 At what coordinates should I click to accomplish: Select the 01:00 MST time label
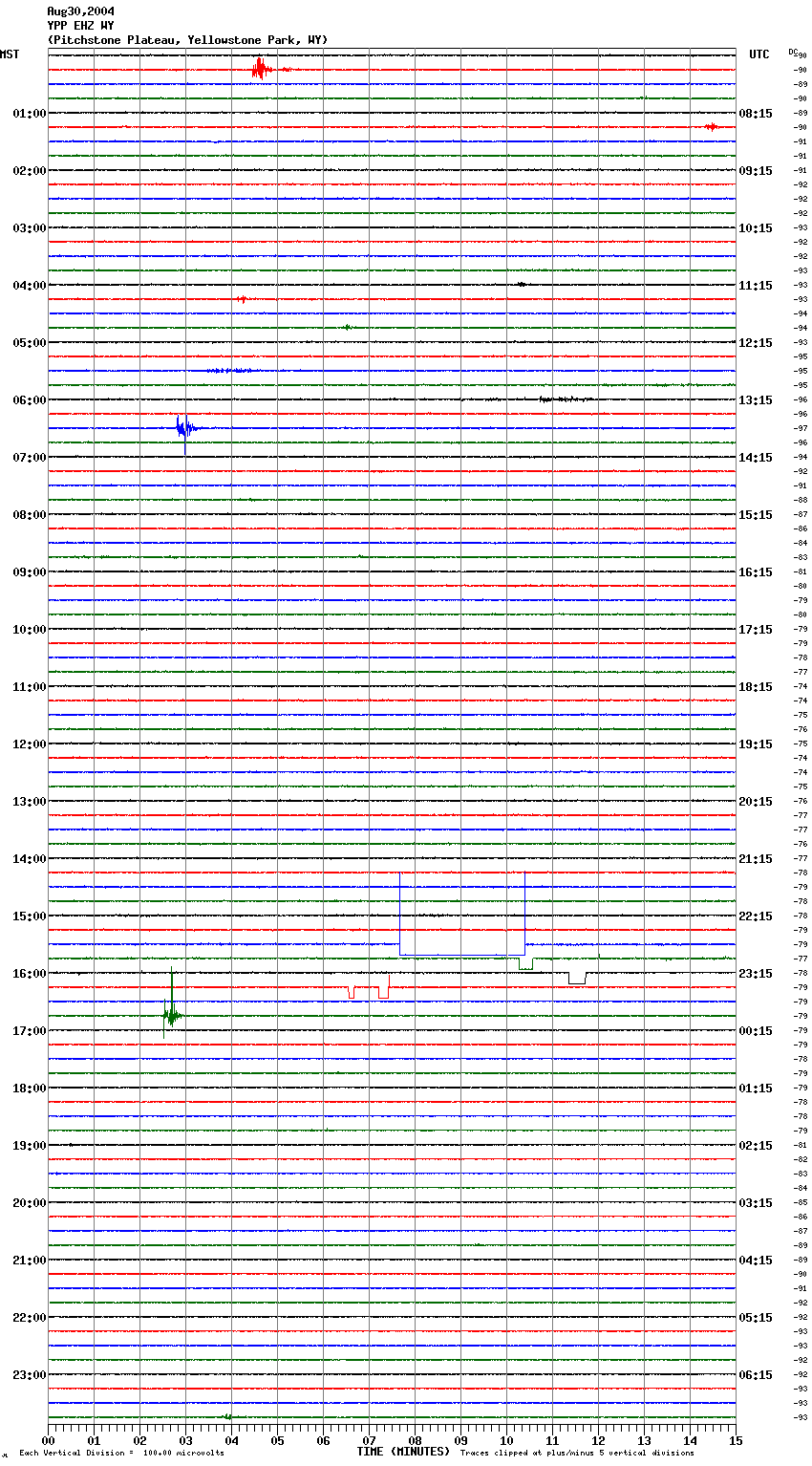coord(30,114)
